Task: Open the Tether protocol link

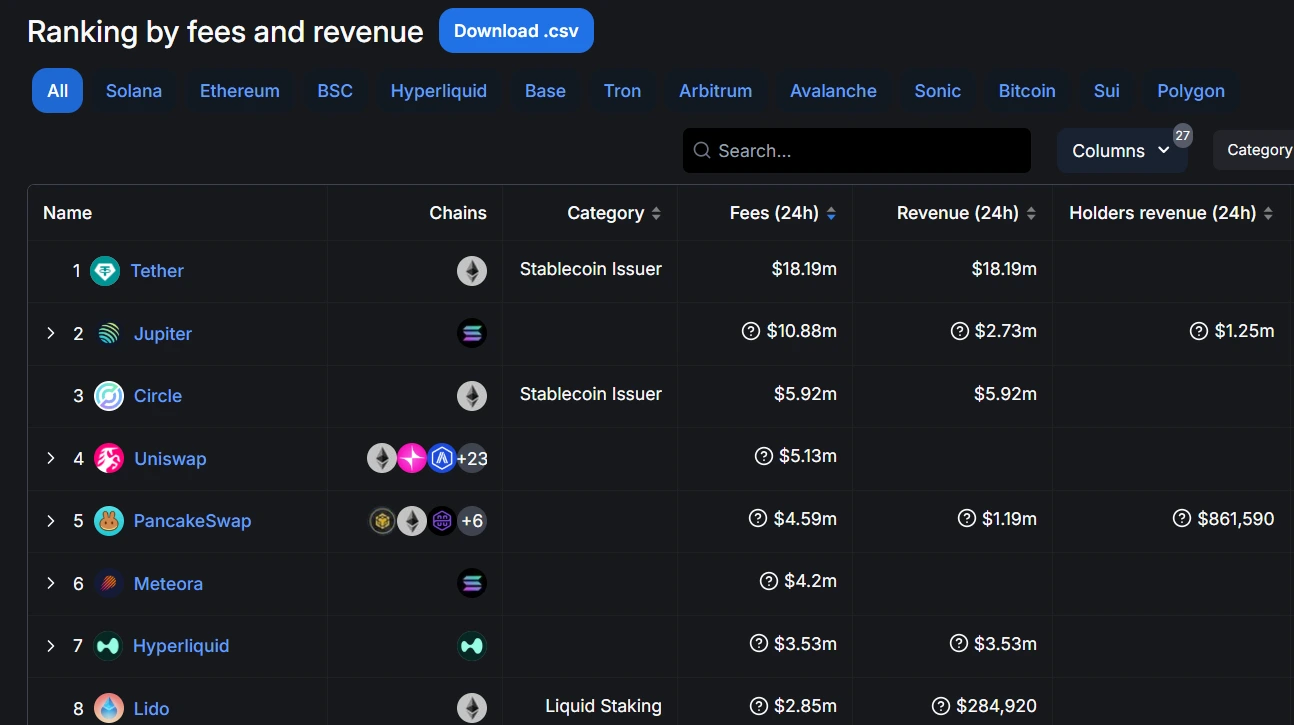Action: 157,271
